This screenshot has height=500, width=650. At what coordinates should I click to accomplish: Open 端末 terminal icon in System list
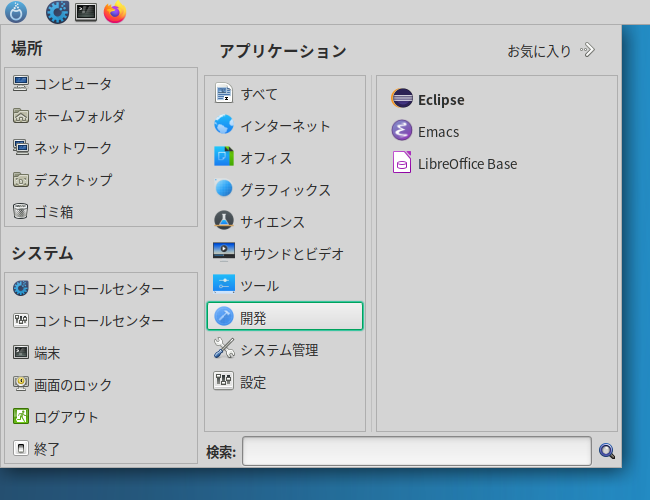click(x=21, y=352)
